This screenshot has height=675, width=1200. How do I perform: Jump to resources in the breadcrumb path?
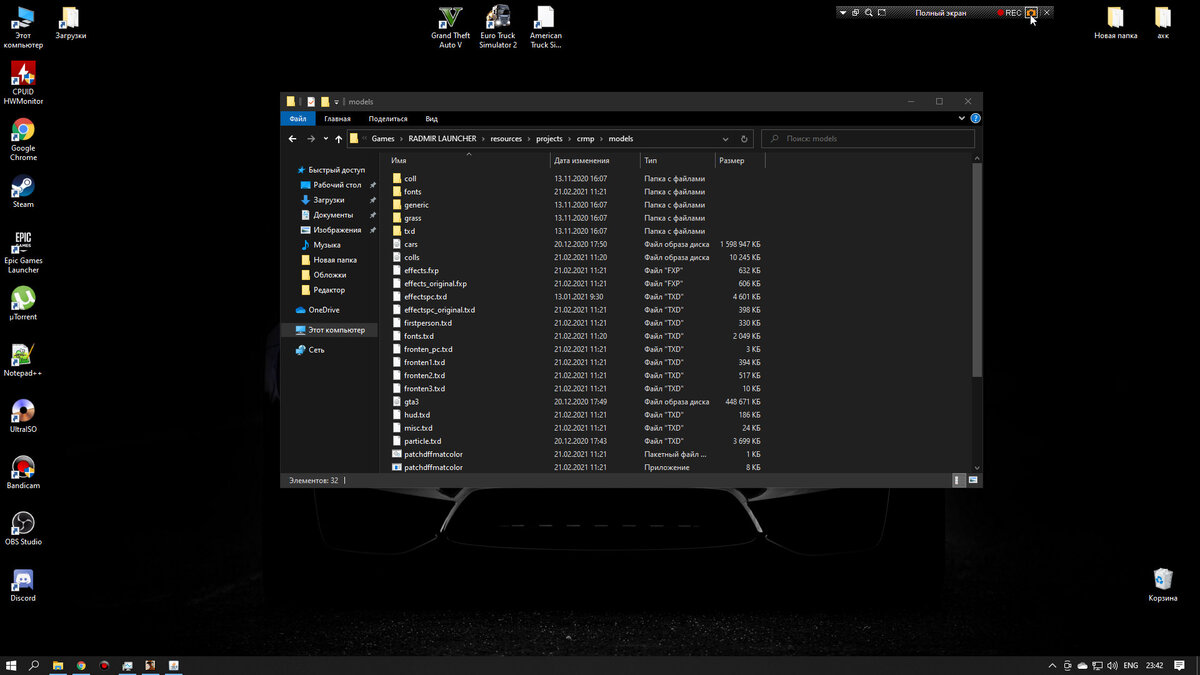(x=506, y=139)
